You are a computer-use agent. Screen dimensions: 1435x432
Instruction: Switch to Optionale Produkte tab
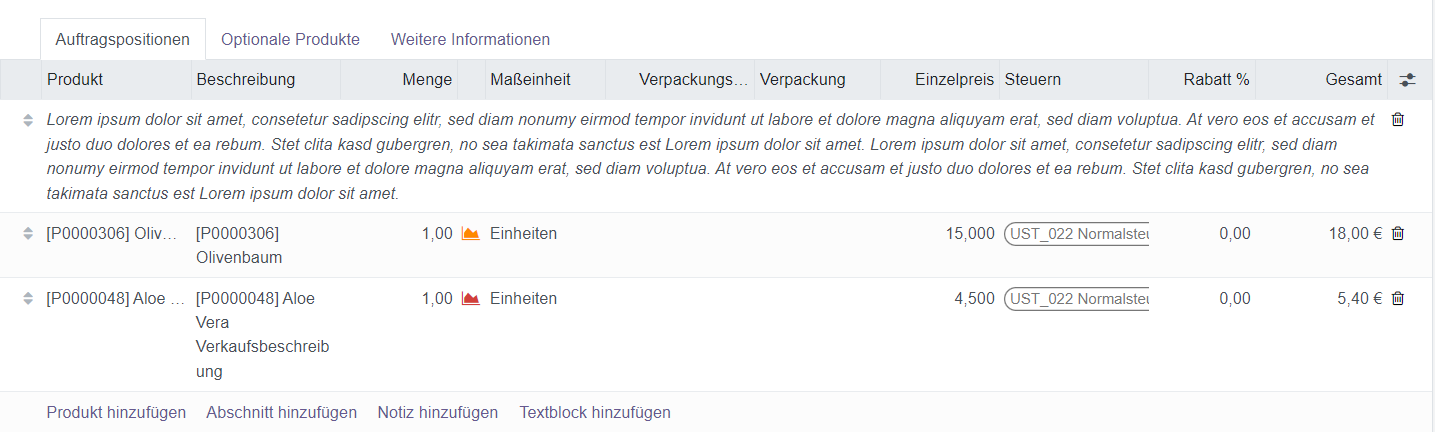coord(290,40)
